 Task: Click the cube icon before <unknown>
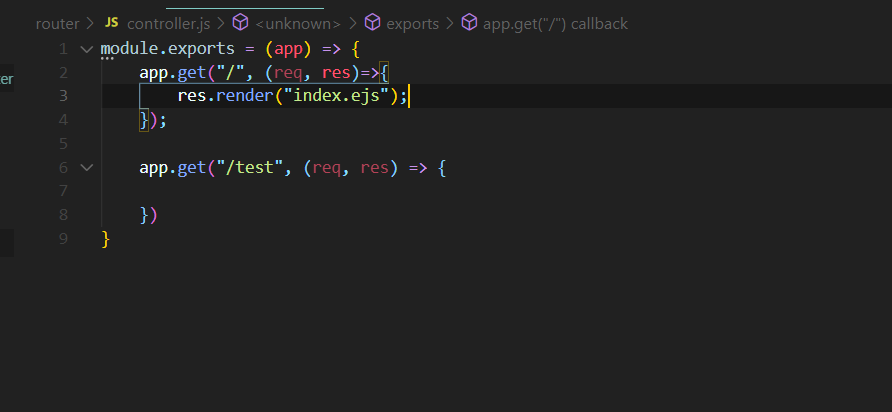241,23
